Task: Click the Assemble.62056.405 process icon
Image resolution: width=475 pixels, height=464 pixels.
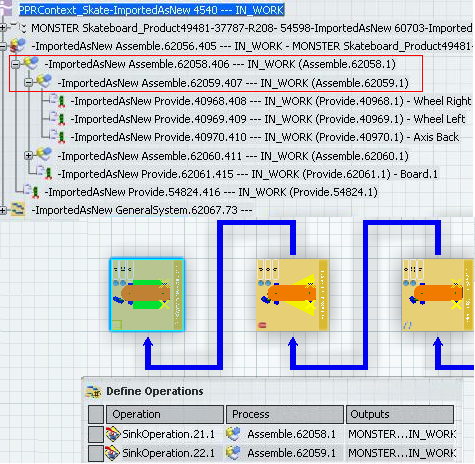Action: 18,46
